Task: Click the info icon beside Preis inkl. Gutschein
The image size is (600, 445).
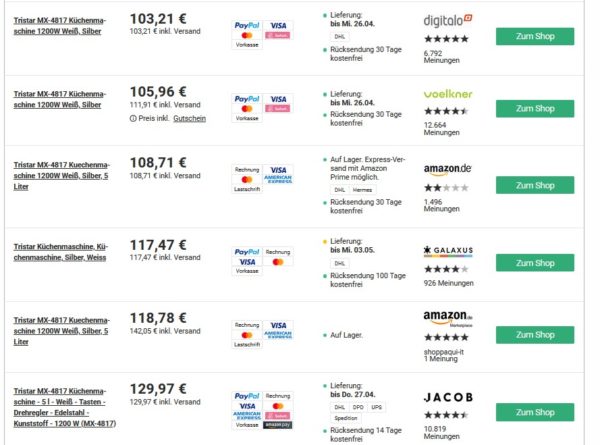Action: pos(134,118)
